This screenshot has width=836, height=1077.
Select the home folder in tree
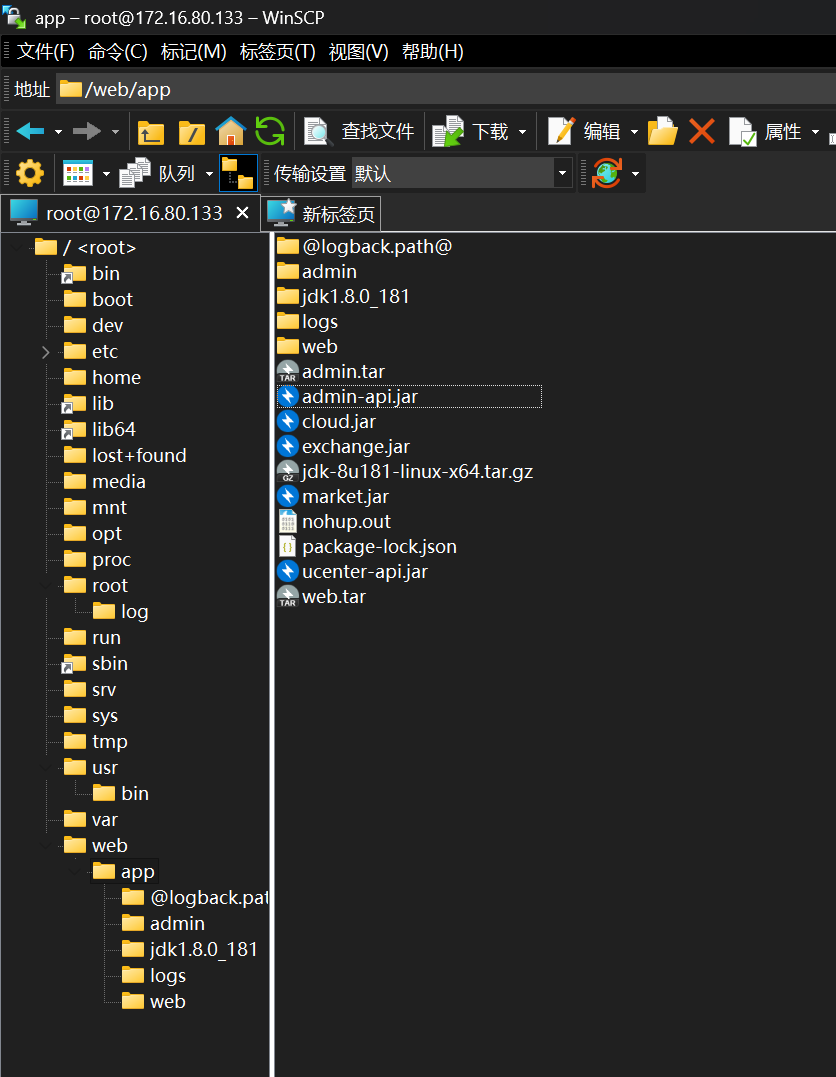pos(102,377)
